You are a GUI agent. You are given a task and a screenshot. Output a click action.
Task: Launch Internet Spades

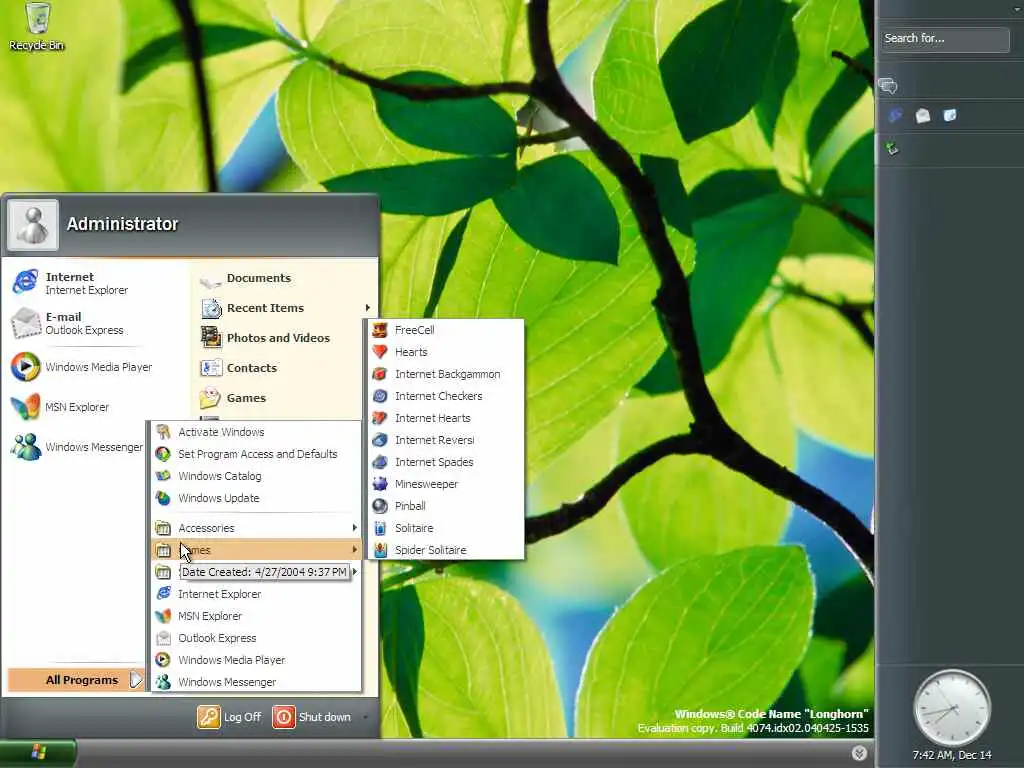447,462
